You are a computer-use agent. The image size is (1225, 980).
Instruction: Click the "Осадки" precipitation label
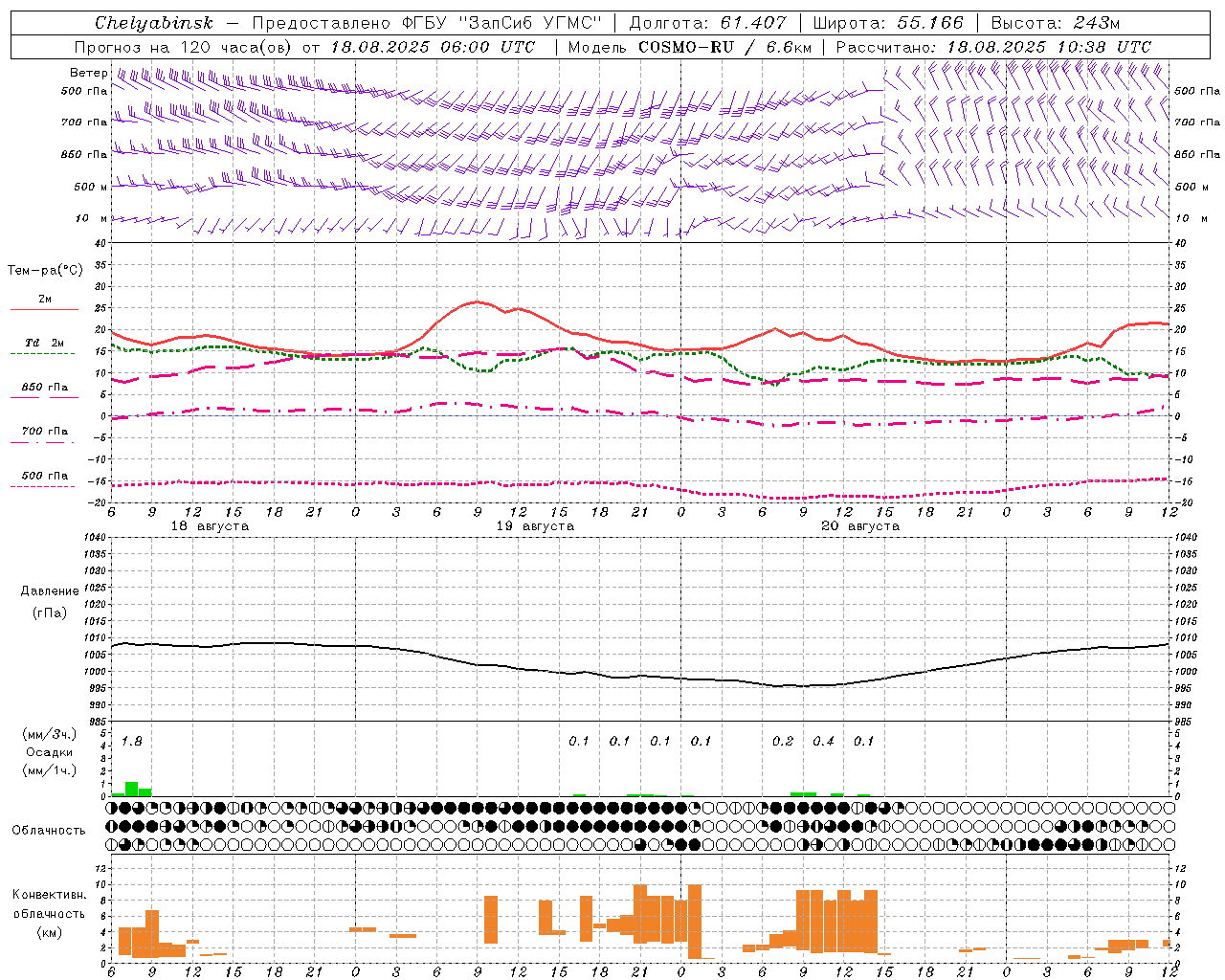point(49,752)
